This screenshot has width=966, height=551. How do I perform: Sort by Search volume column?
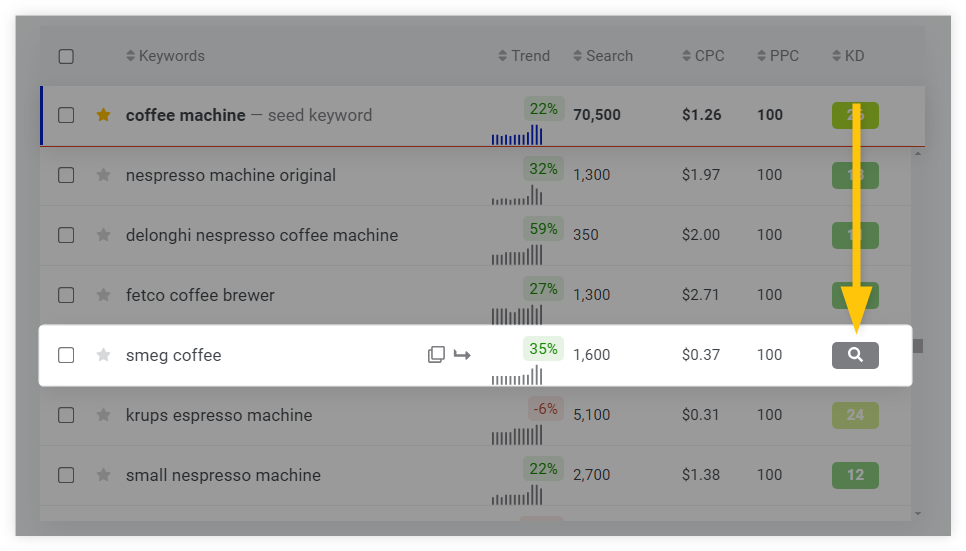point(603,55)
